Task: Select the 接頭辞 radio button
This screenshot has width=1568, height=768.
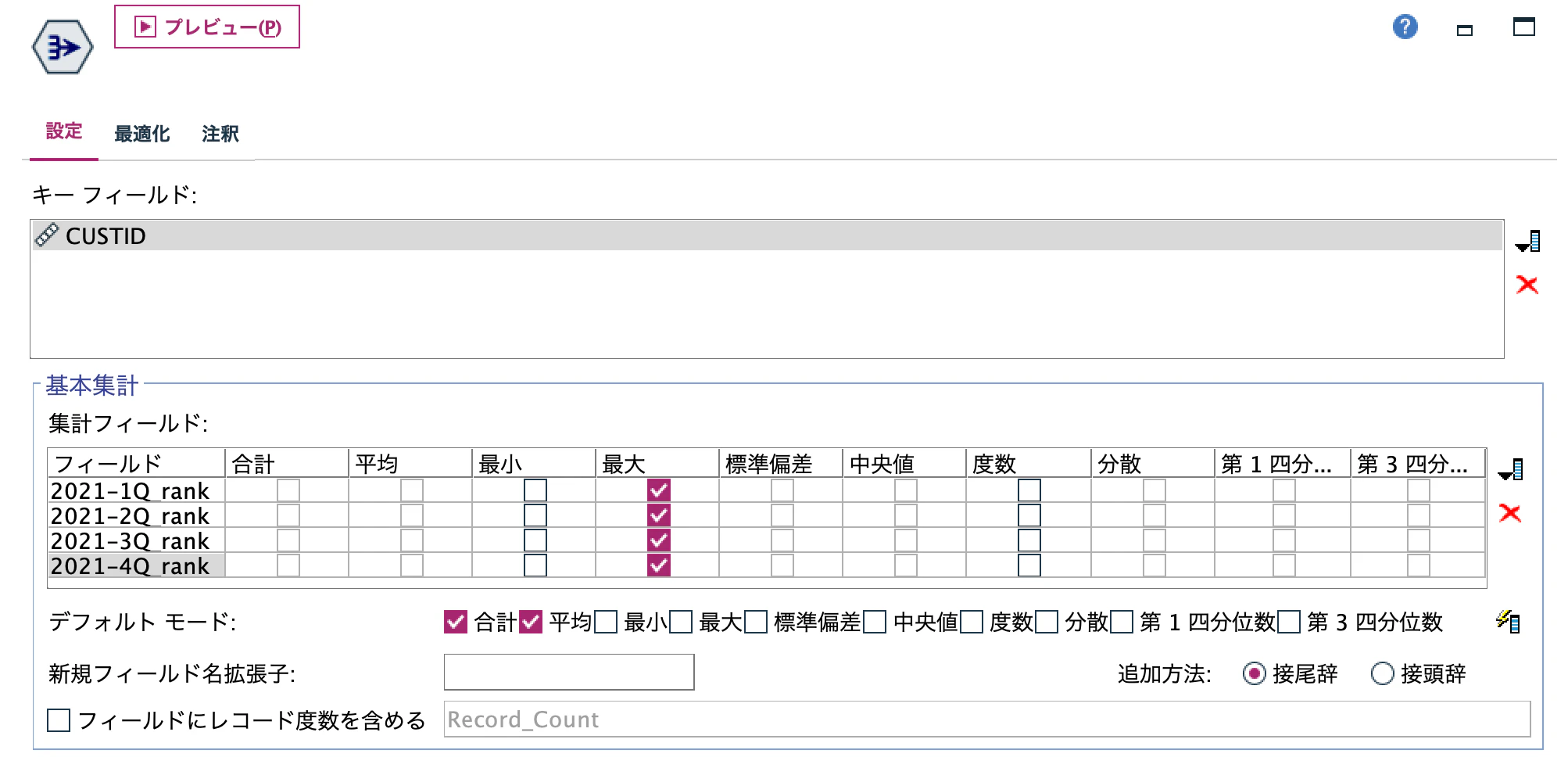Action: 1382,673
